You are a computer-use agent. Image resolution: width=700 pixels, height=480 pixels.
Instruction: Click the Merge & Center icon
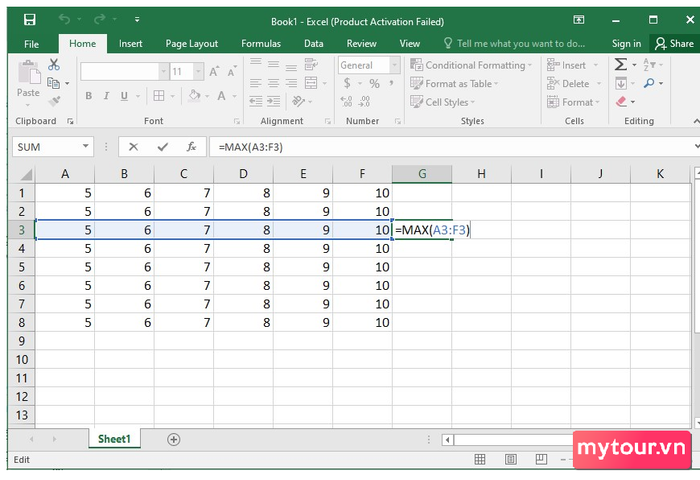click(311, 83)
